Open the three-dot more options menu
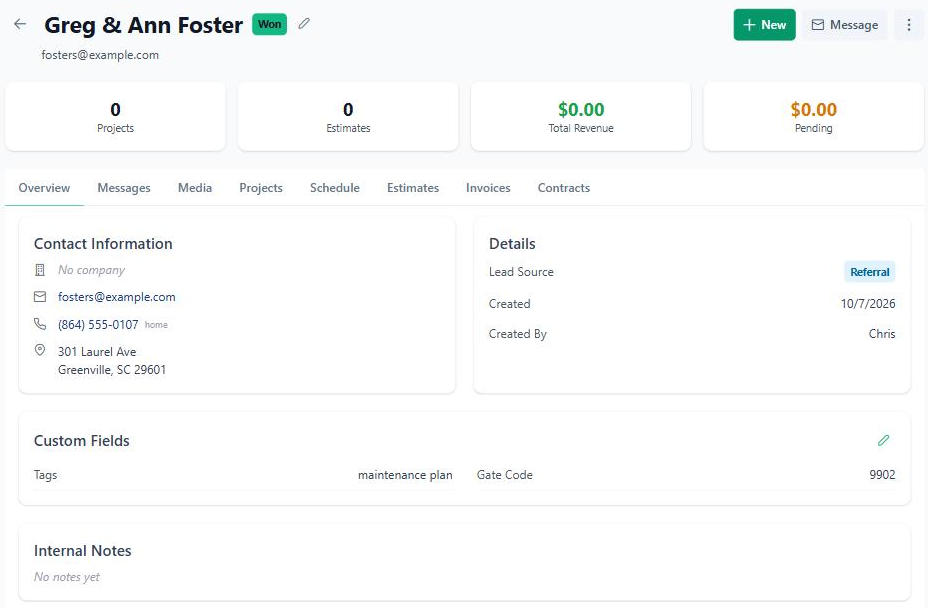The width and height of the screenshot is (928, 608). [x=908, y=25]
